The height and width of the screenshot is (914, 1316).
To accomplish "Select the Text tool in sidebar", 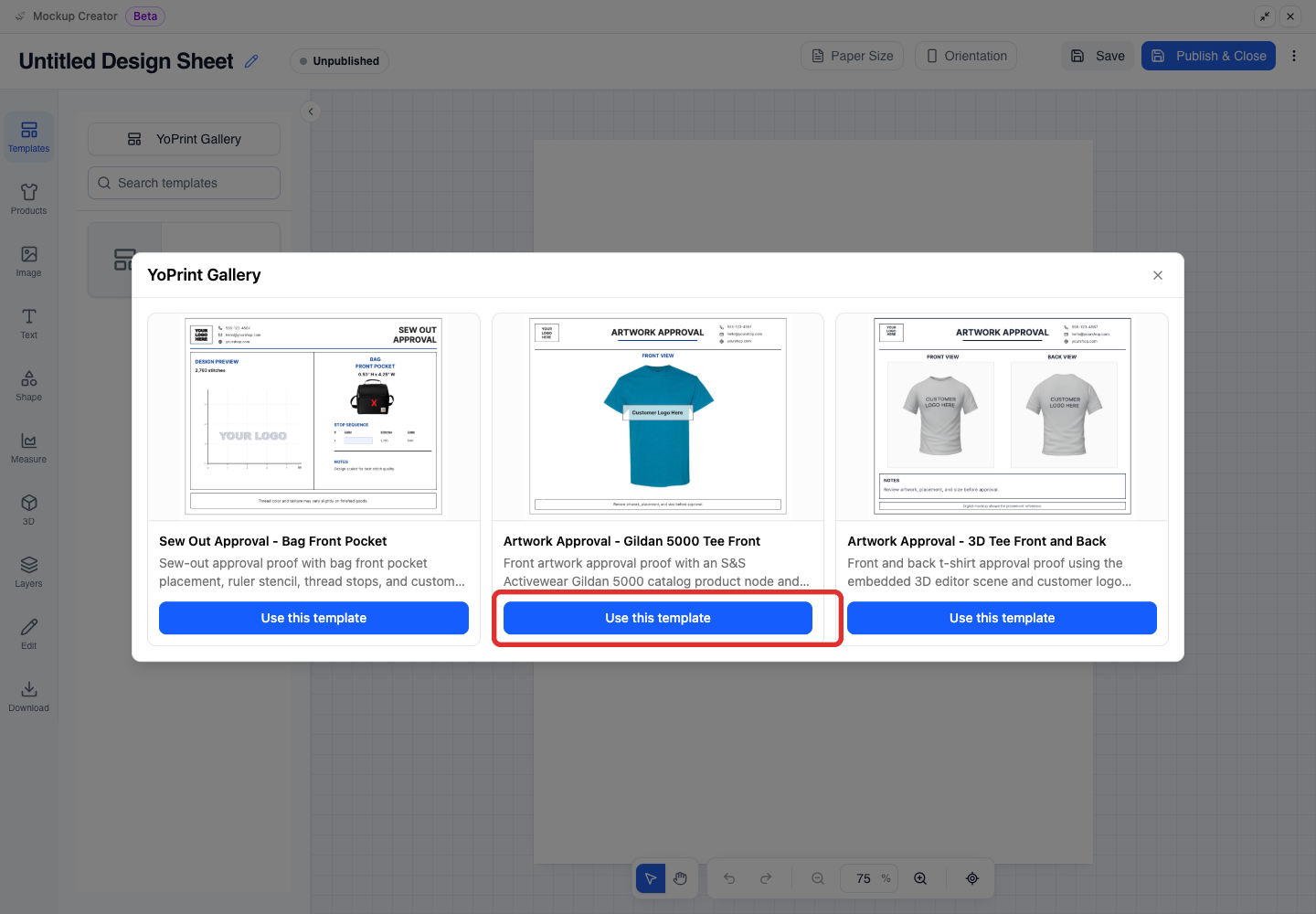I will pyautogui.click(x=29, y=324).
